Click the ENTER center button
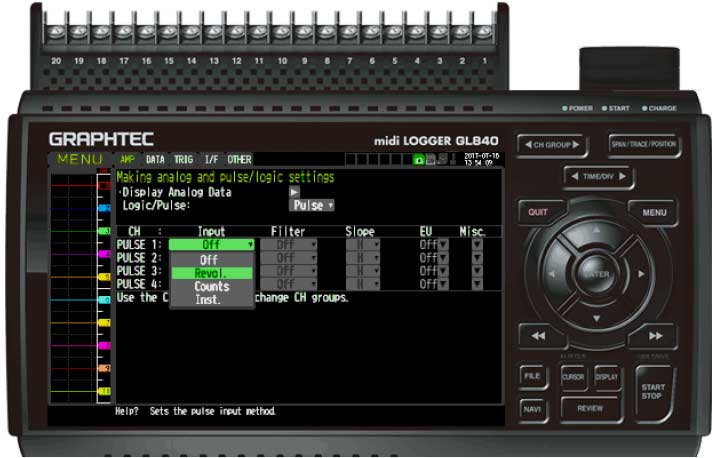This screenshot has height=458, width=712. 596,274
